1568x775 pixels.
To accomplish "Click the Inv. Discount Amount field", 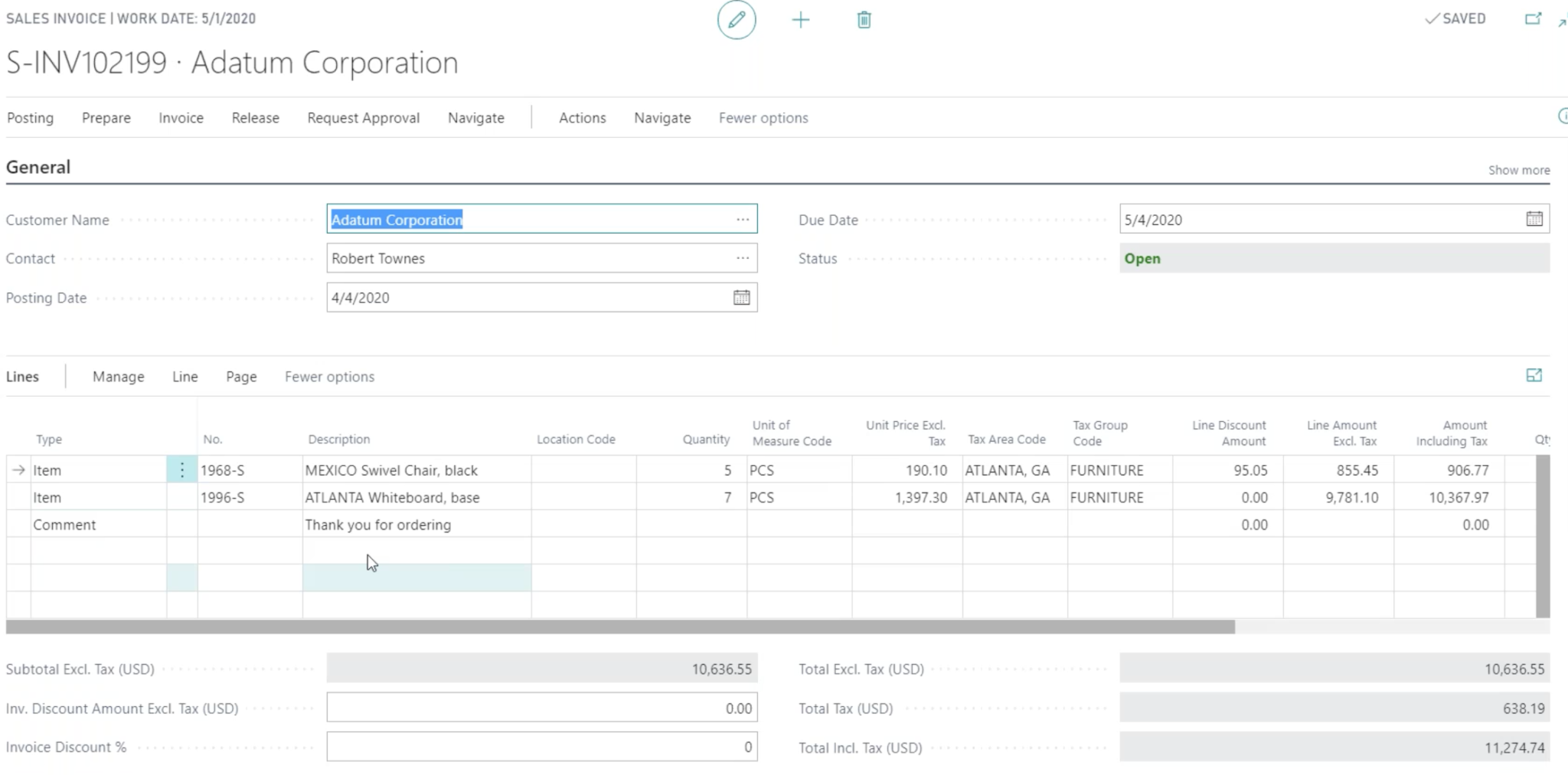I will tap(542, 708).
